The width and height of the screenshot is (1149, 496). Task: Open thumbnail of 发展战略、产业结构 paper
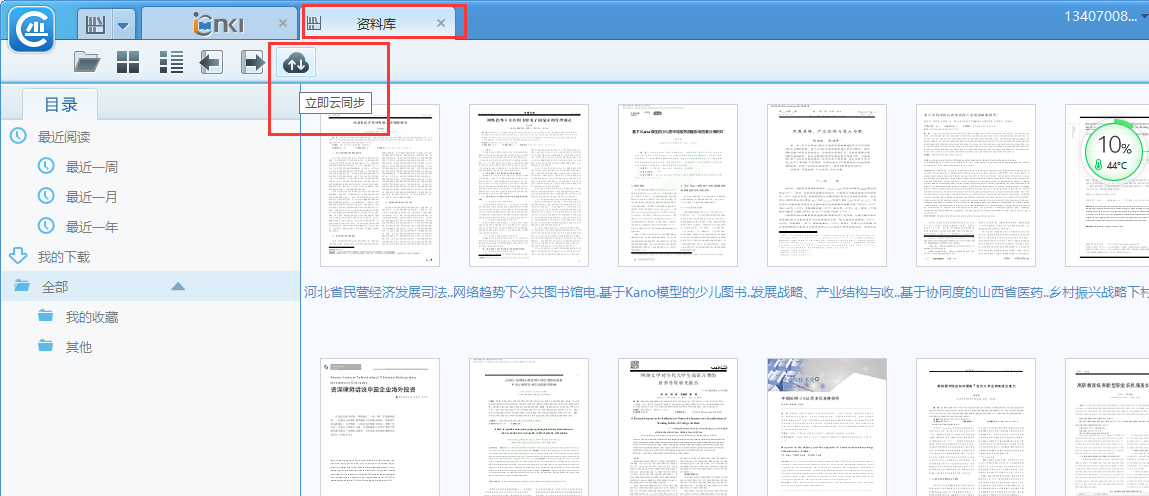pos(827,186)
